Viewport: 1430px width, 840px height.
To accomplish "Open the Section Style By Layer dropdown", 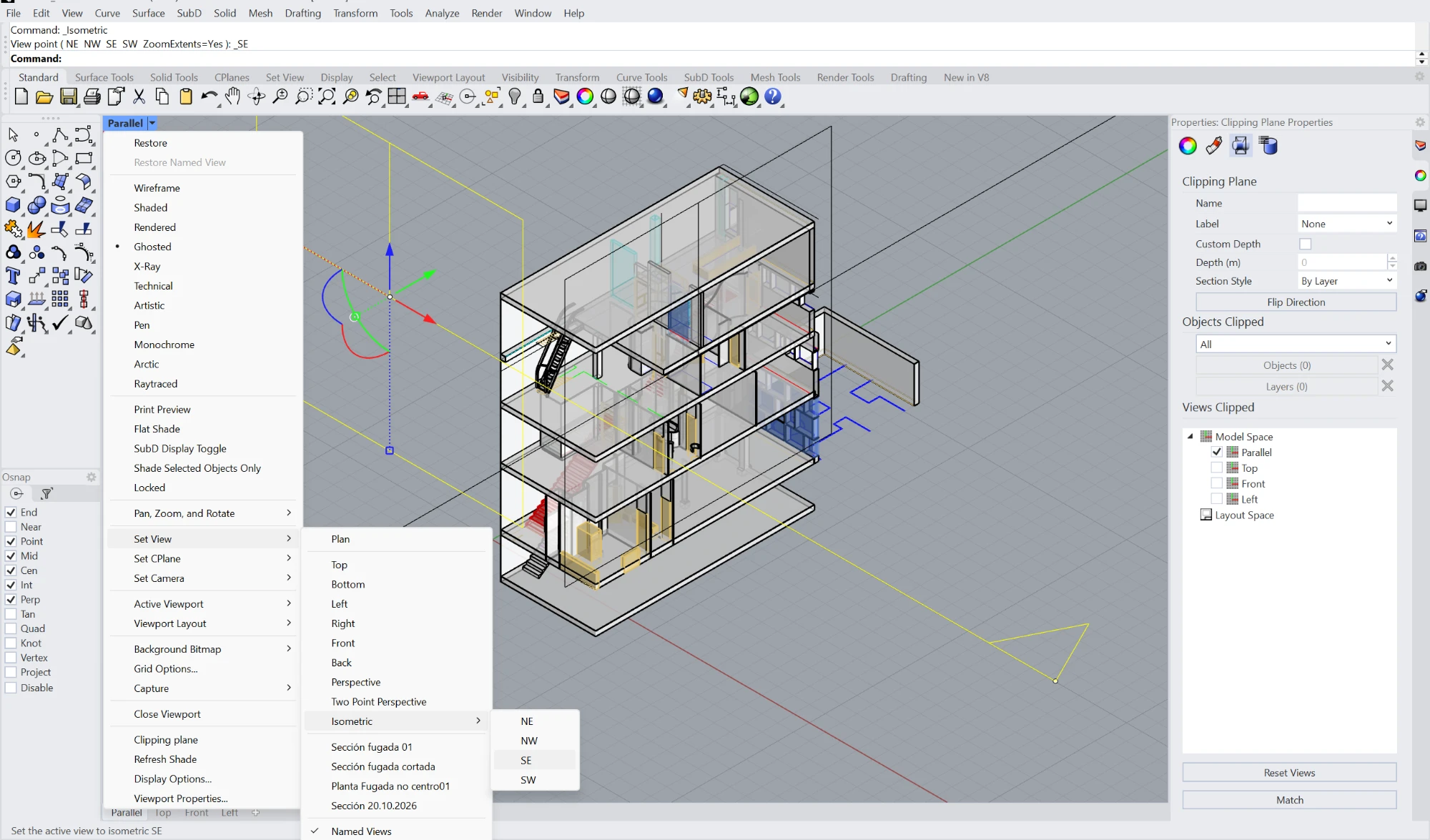I will 1347,281.
